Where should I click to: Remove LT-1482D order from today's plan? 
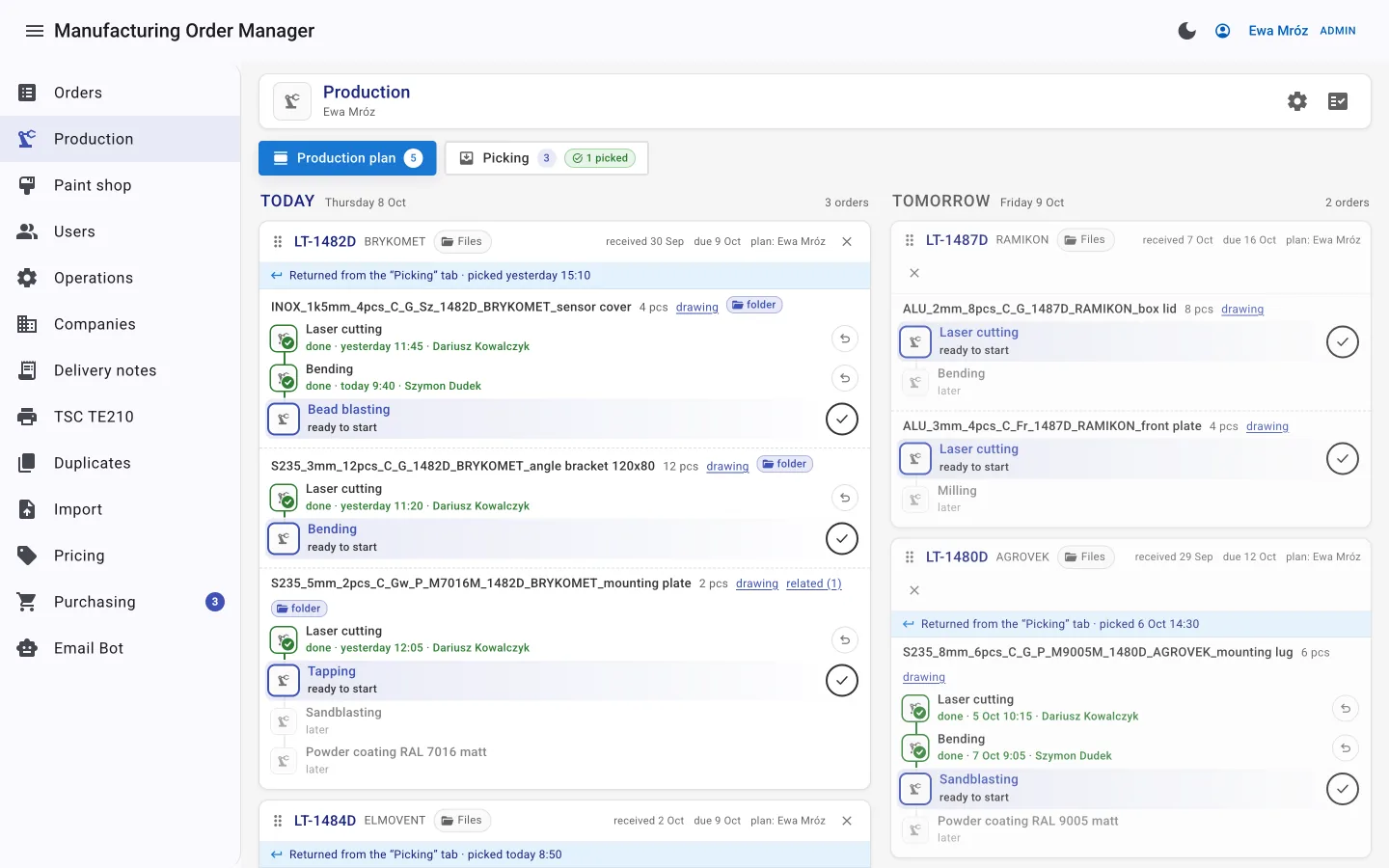pos(847,242)
